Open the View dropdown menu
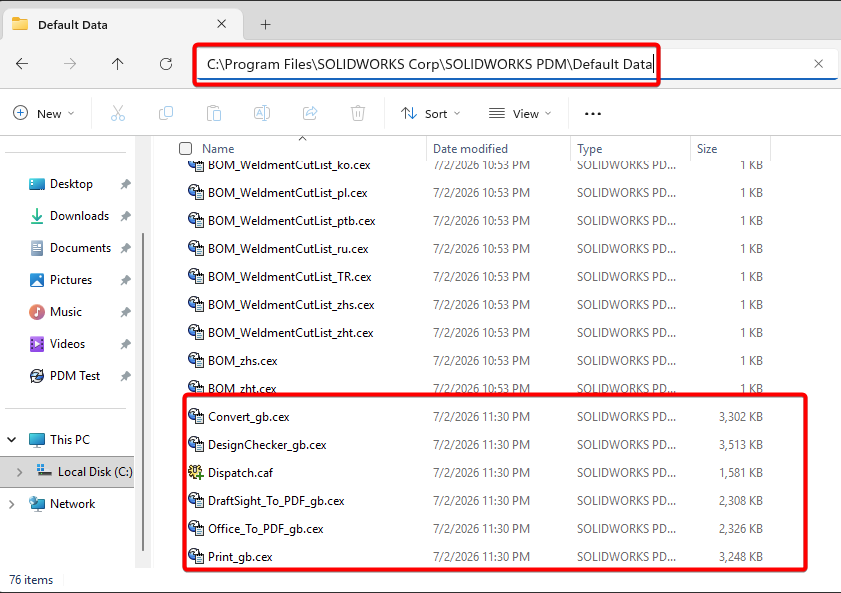The height and width of the screenshot is (593, 841). tap(520, 114)
